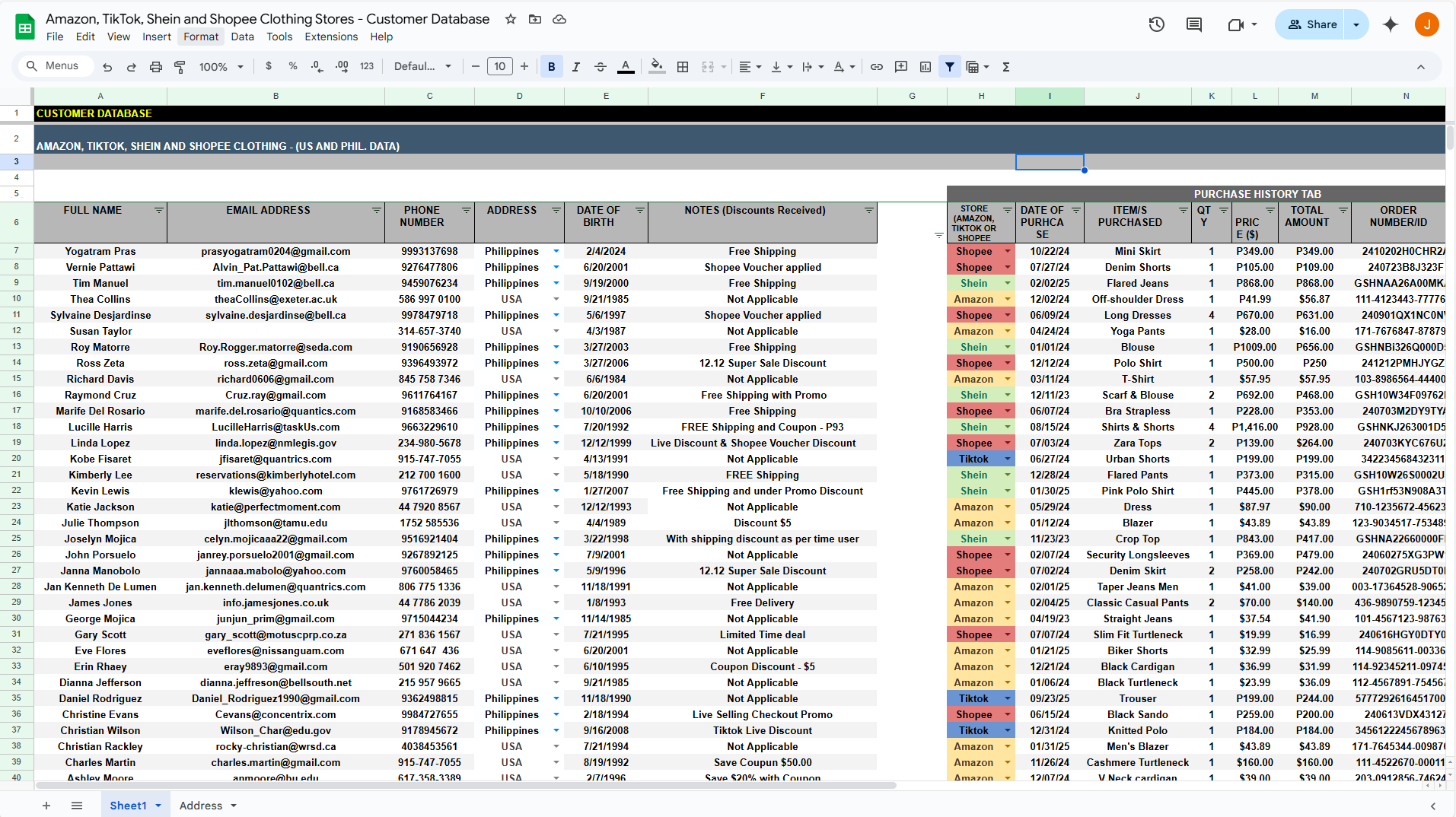The height and width of the screenshot is (817, 1456).
Task: Toggle bold formatting button
Action: (x=552, y=67)
